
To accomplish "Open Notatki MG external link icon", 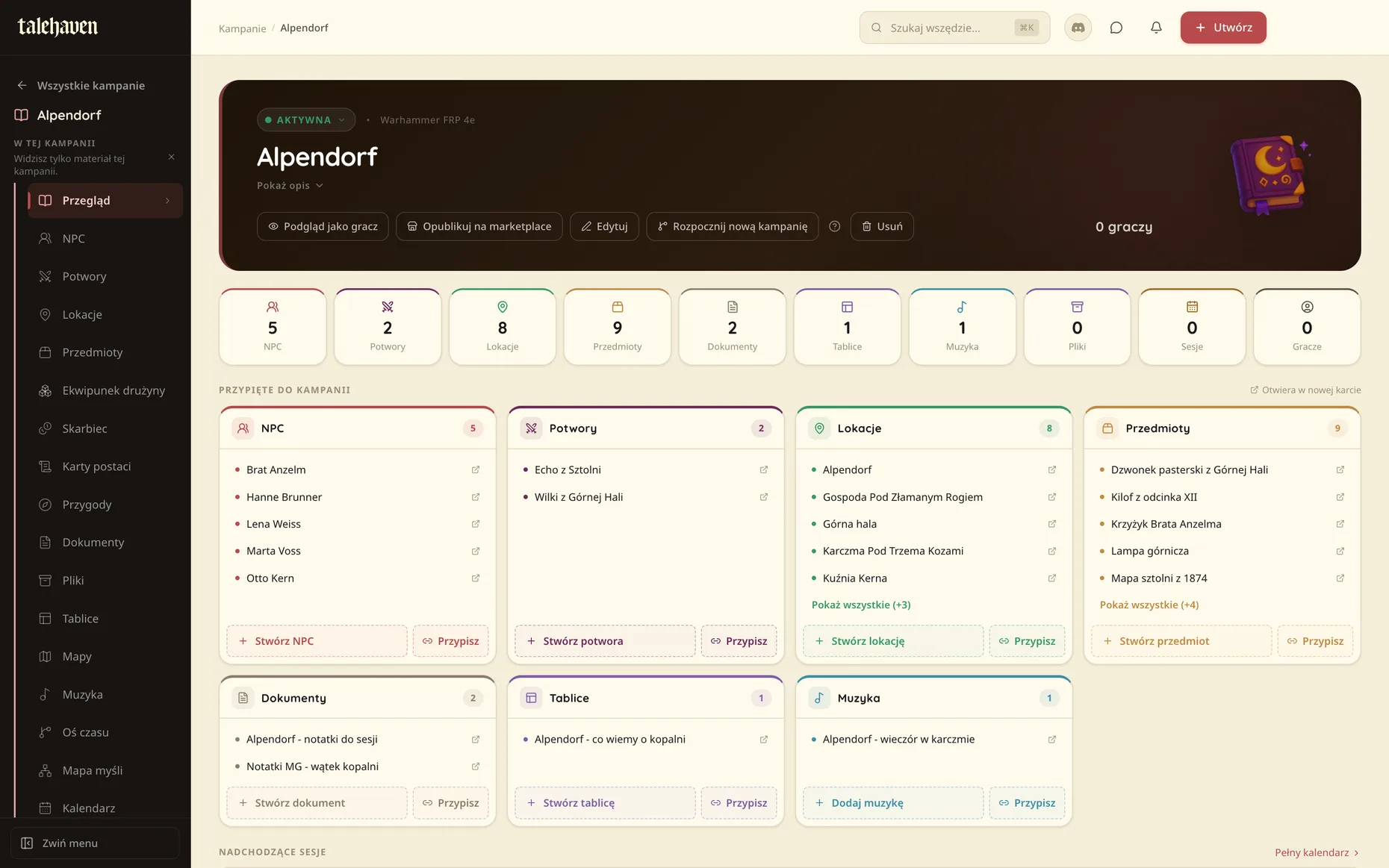I will 476,766.
